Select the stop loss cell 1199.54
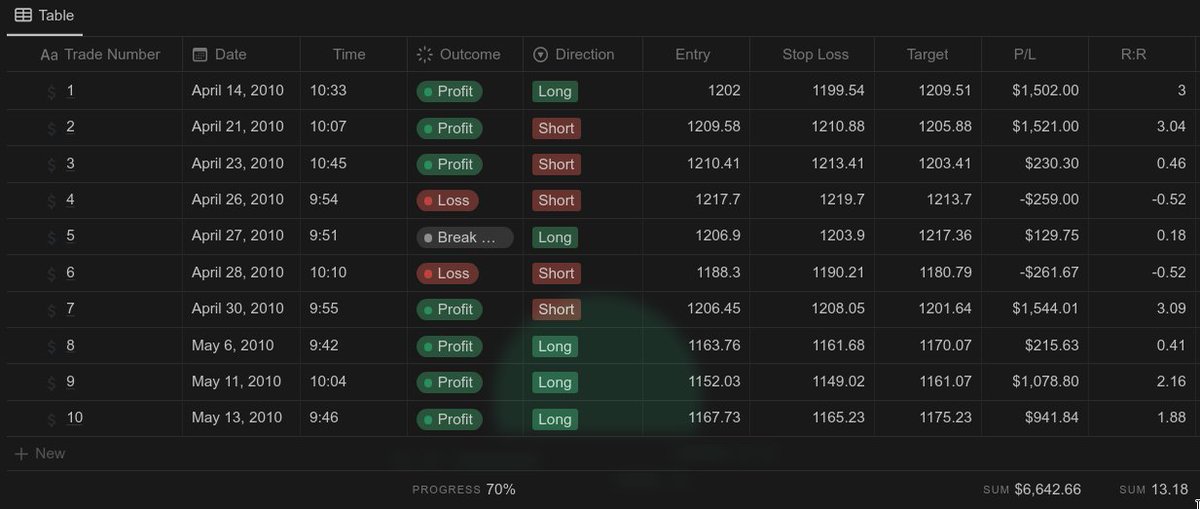The width and height of the screenshot is (1200, 509). click(x=812, y=90)
